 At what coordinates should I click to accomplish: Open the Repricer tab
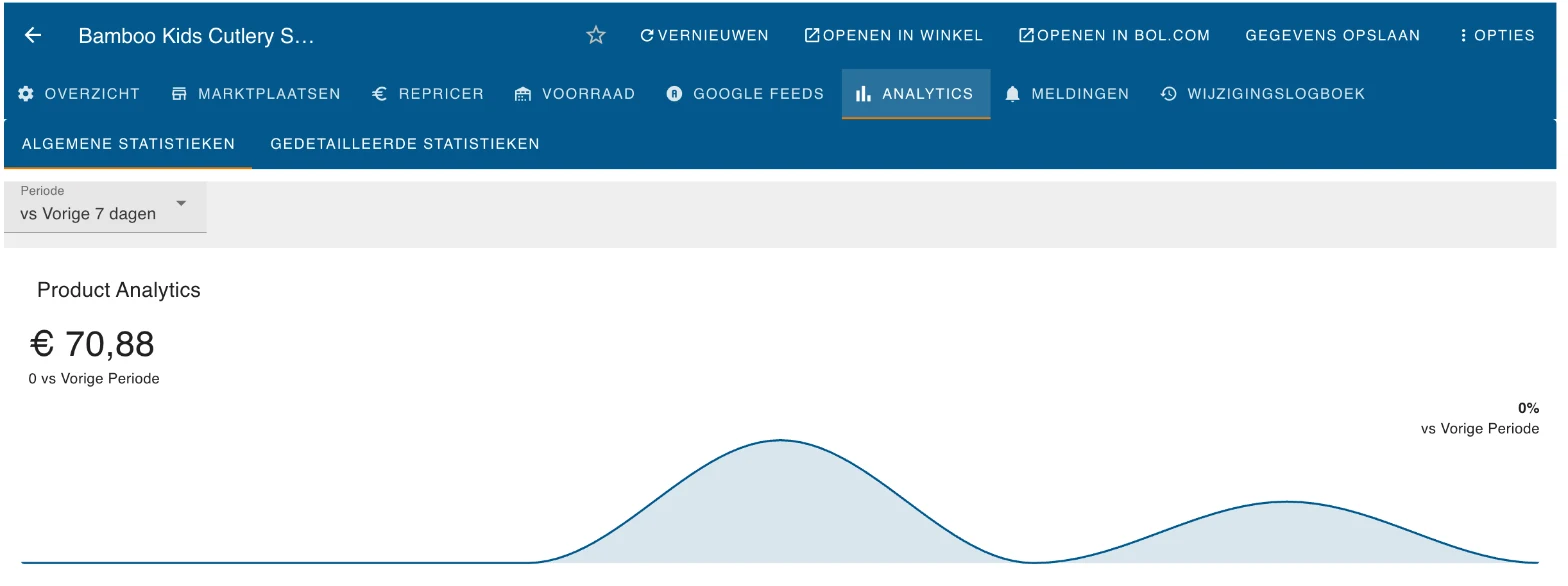[428, 94]
